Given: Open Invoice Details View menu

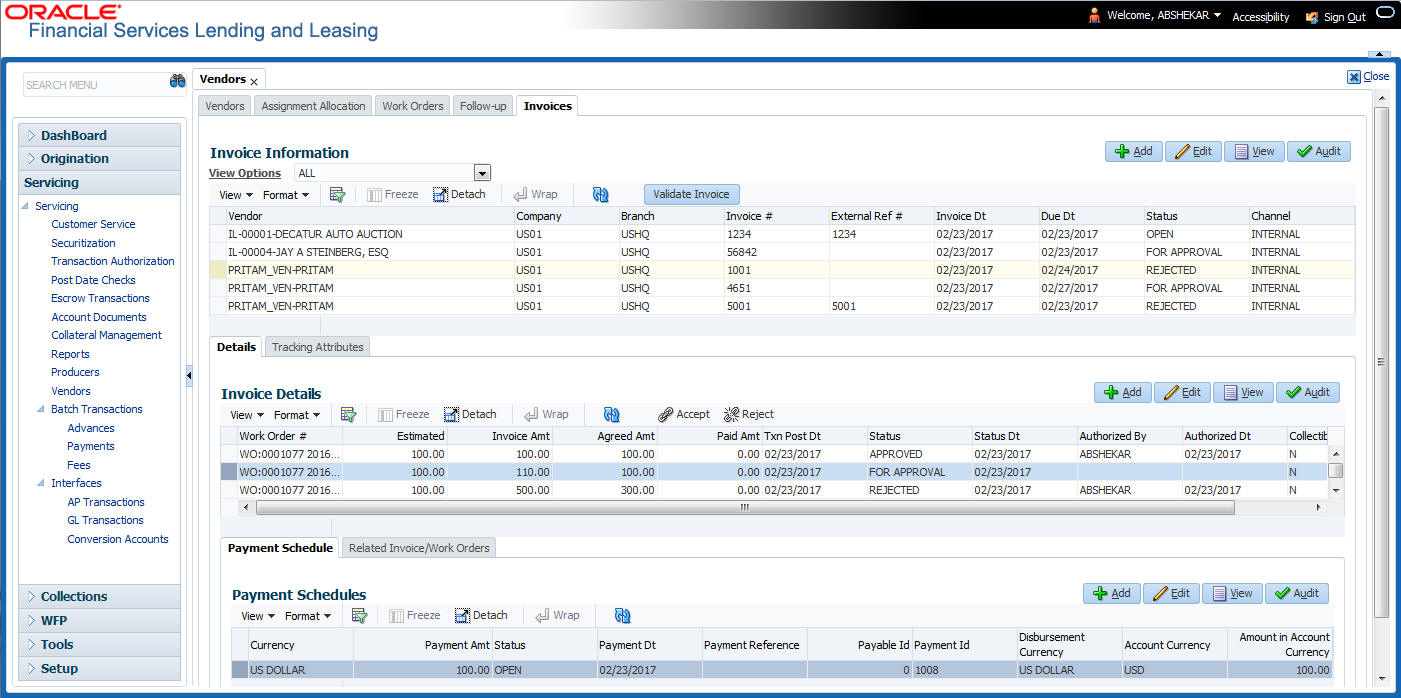Looking at the screenshot, I should point(247,415).
